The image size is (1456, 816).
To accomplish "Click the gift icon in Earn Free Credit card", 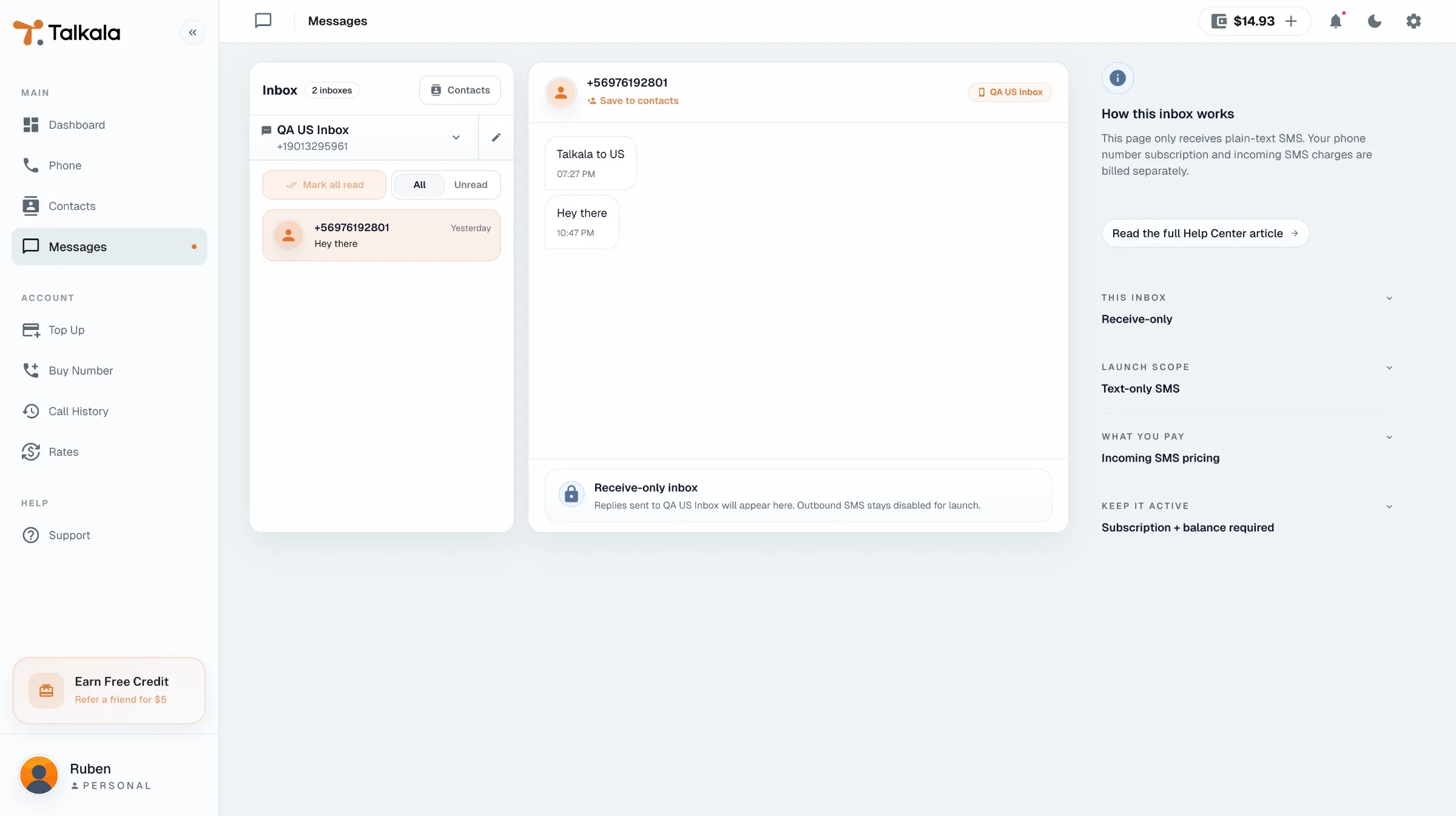I will [x=46, y=690].
